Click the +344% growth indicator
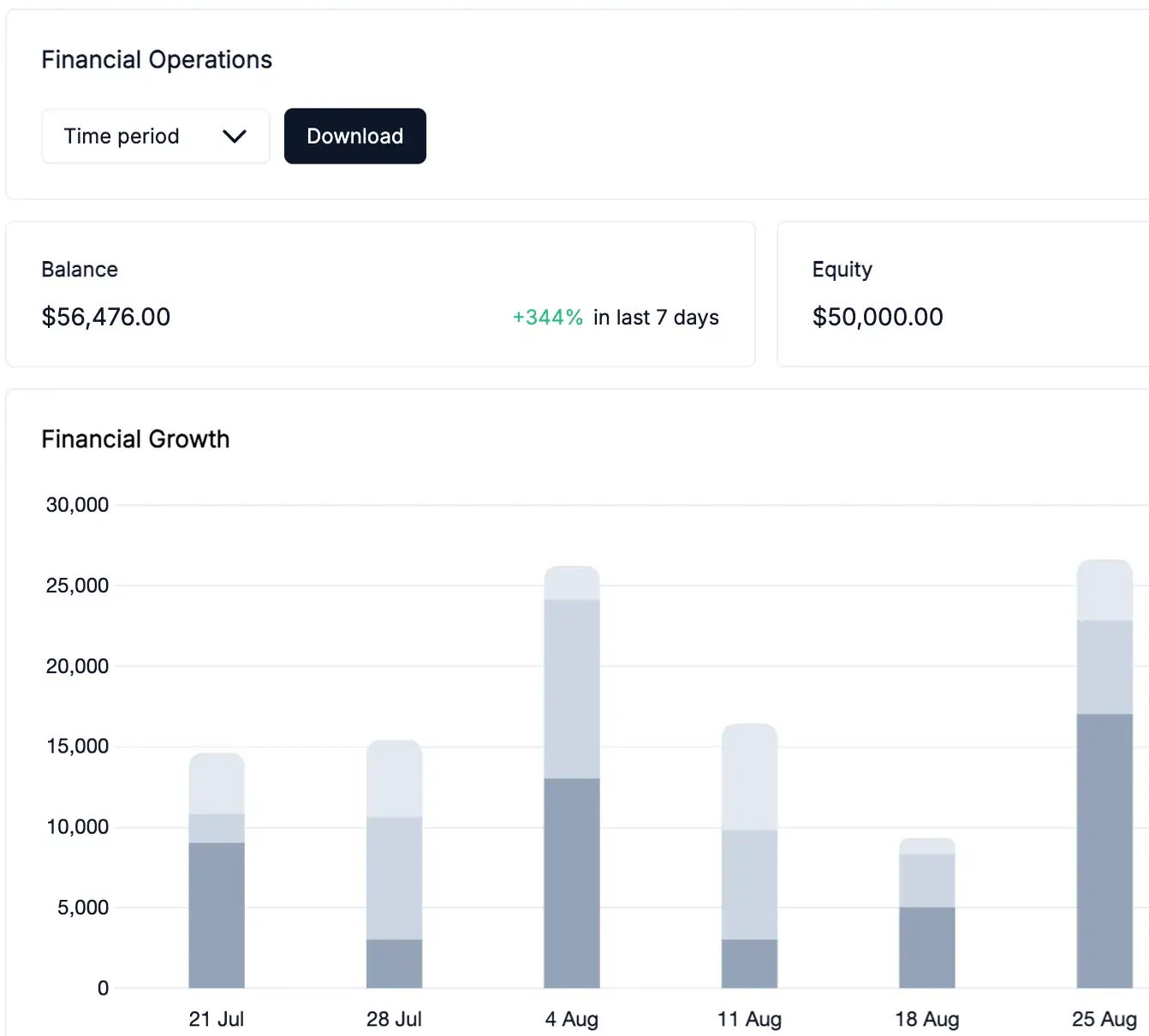 point(547,318)
